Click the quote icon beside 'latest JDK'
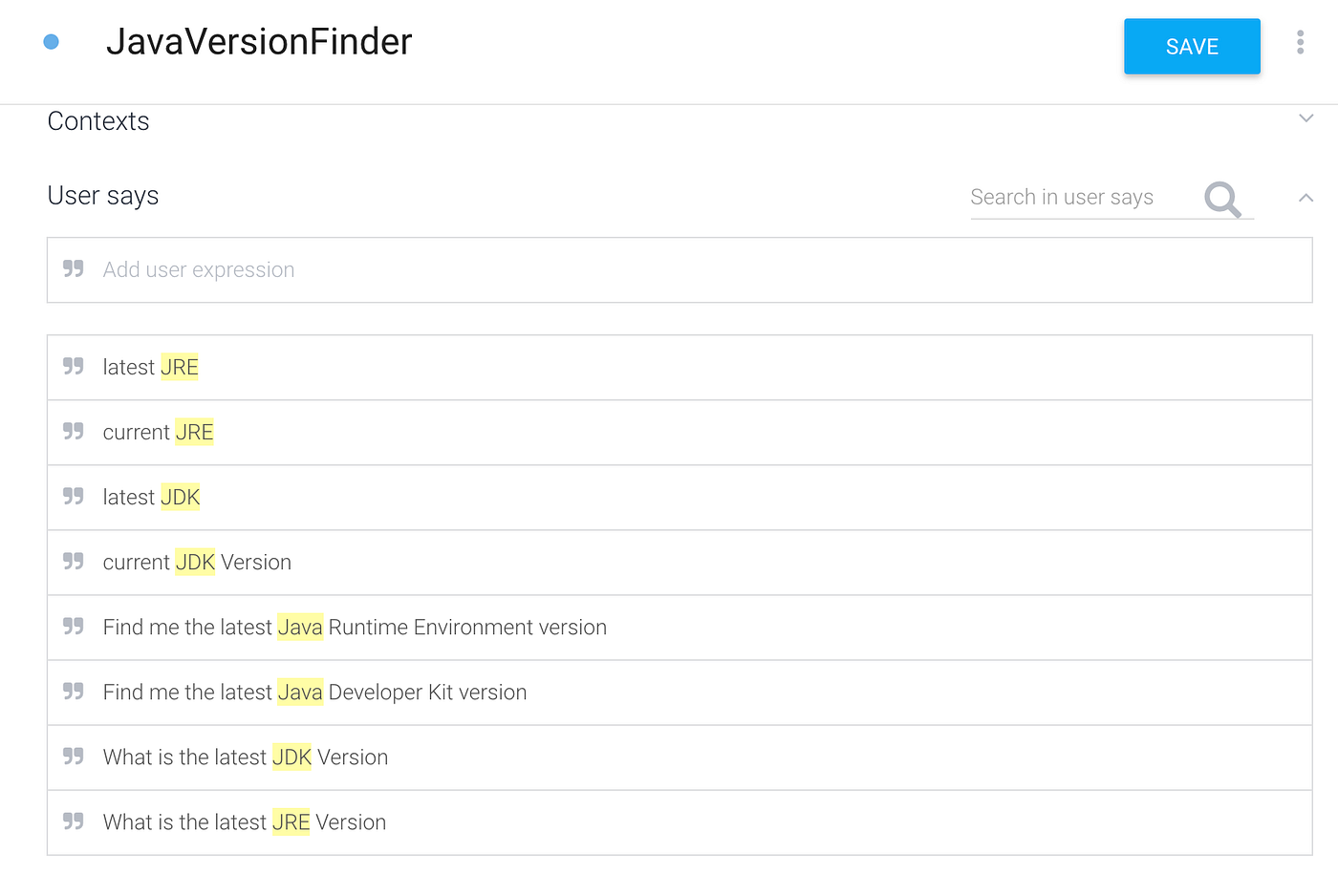Screen dimensions: 1338x896 pos(74,495)
